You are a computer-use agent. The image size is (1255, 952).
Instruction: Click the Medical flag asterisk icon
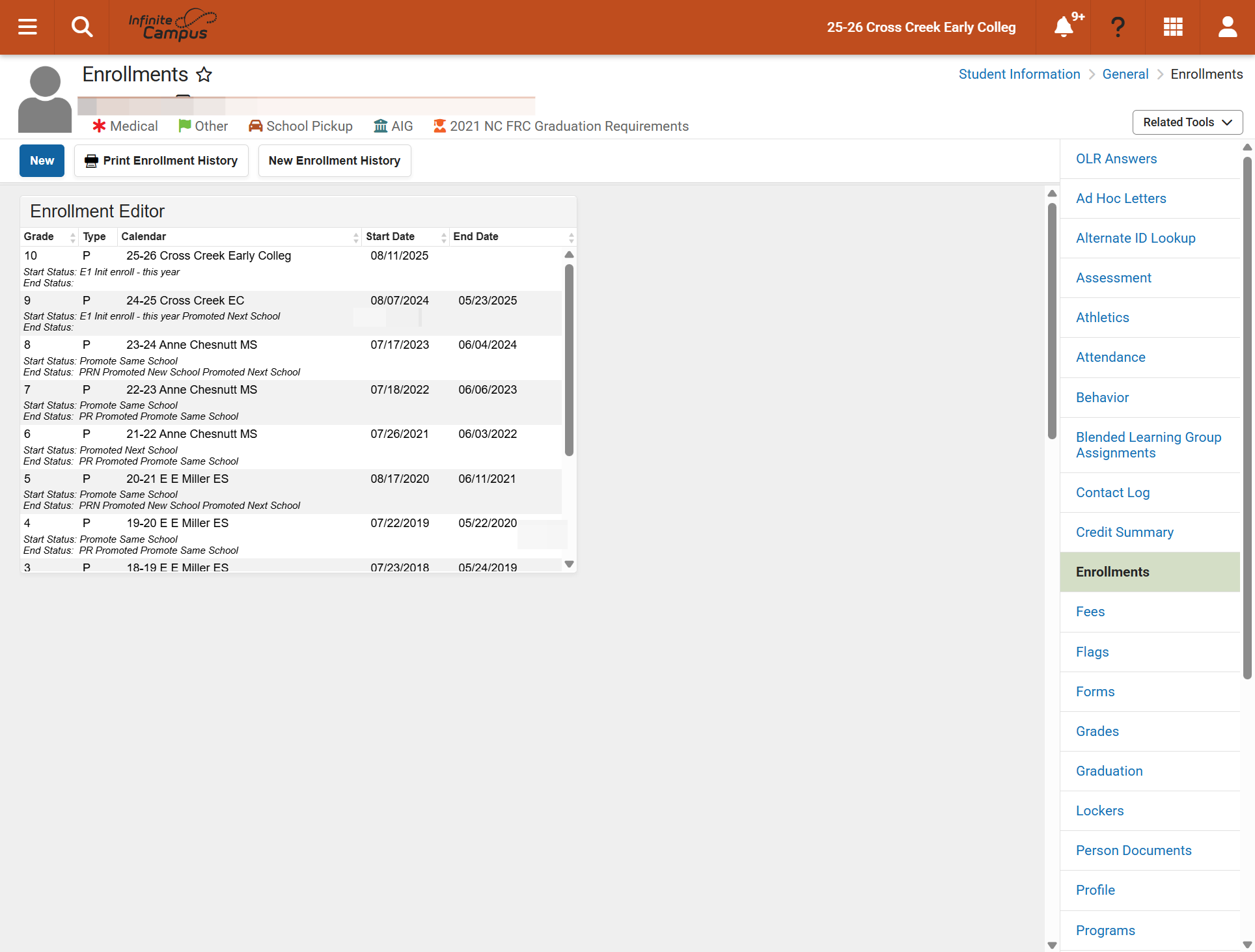[99, 126]
